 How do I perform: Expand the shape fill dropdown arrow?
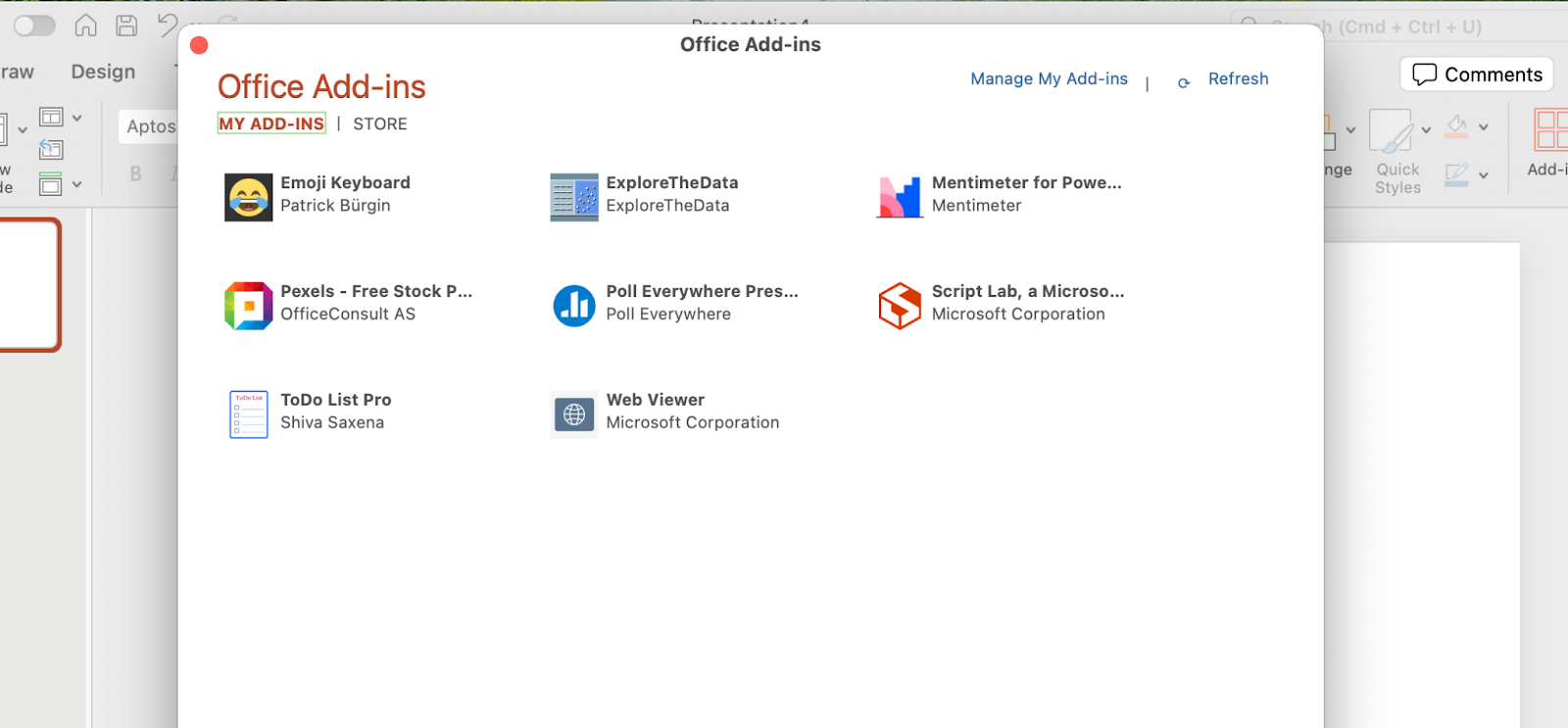click(1484, 127)
